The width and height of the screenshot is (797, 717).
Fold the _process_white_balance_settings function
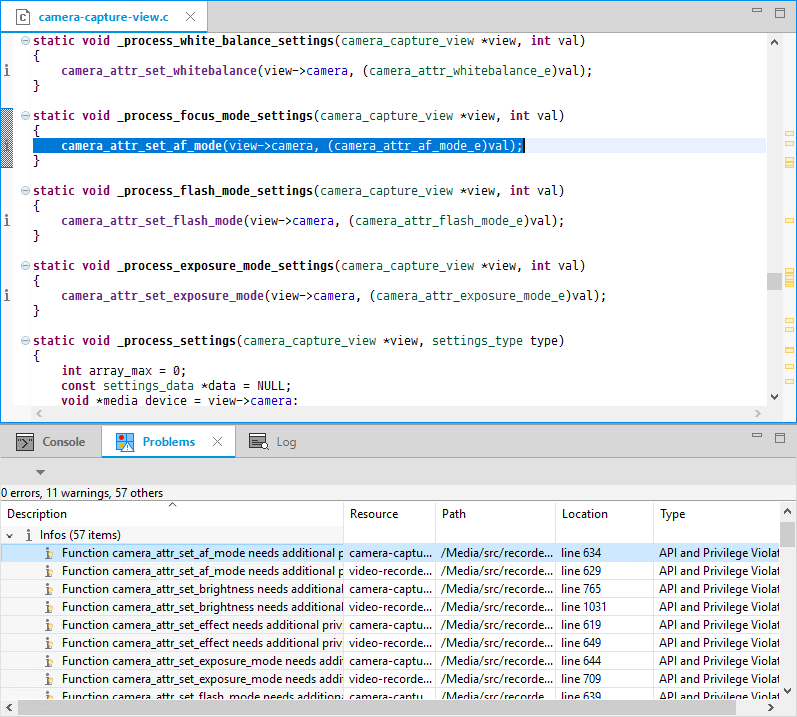(25, 41)
